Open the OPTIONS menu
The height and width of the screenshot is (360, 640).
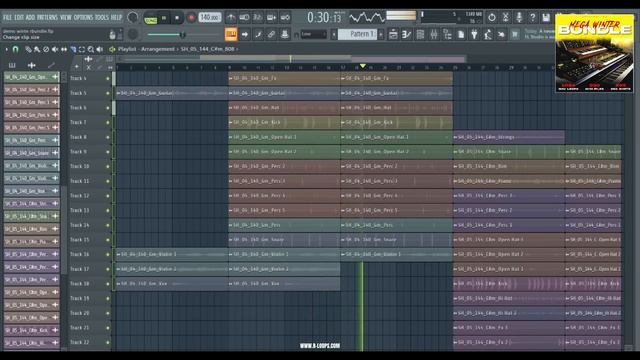coord(83,18)
